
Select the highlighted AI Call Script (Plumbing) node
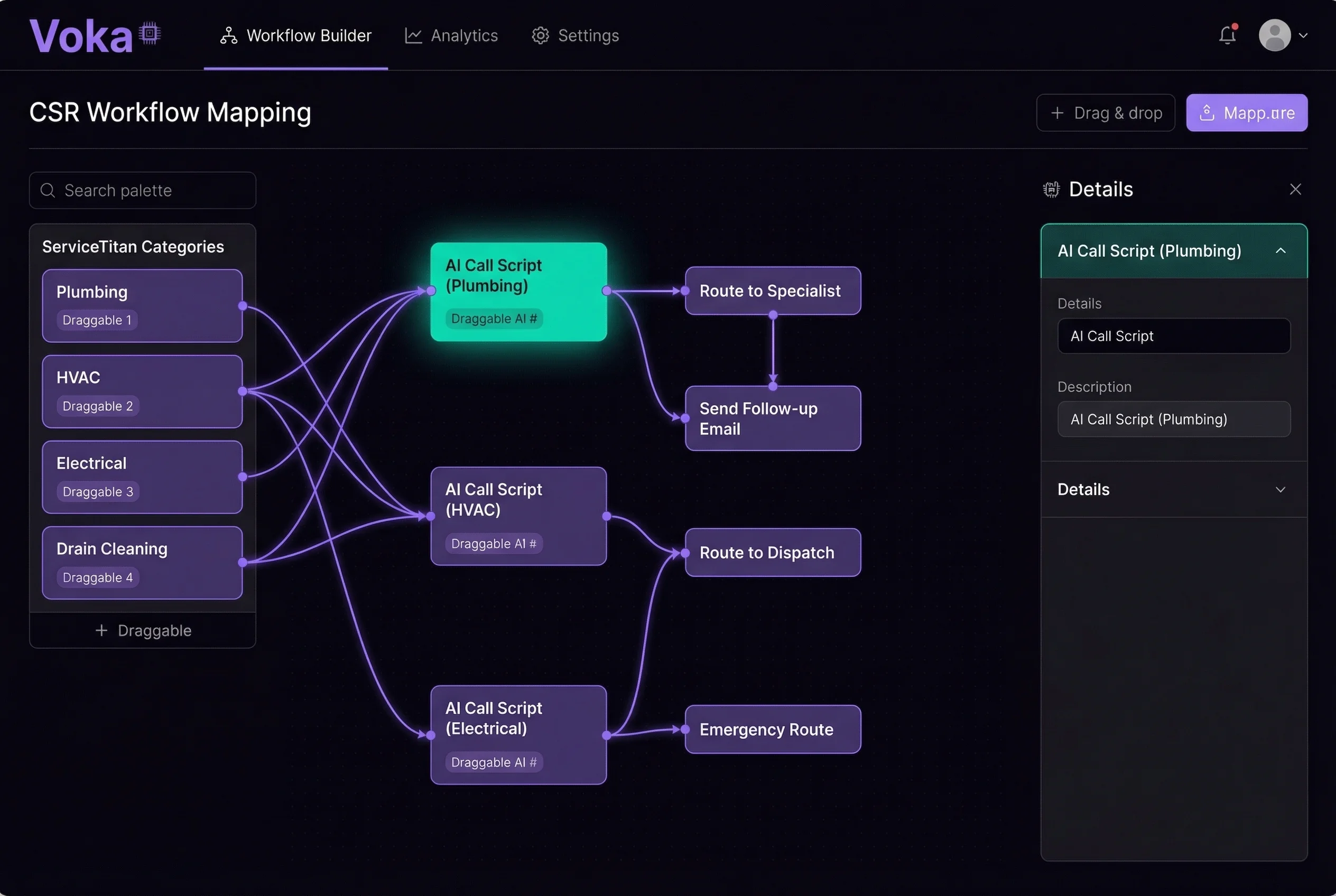tap(518, 292)
